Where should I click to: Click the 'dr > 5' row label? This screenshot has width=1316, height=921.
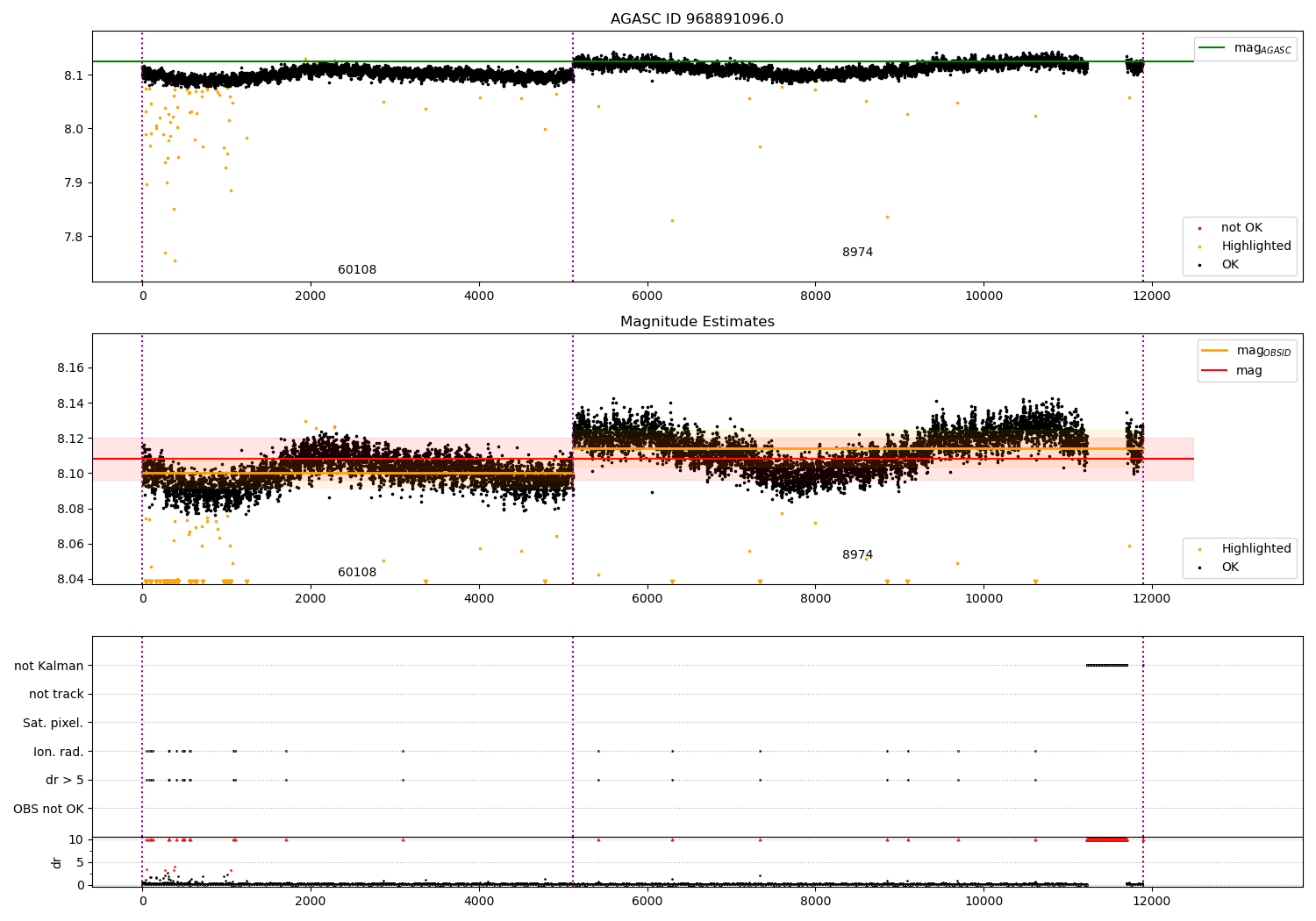click(x=65, y=780)
